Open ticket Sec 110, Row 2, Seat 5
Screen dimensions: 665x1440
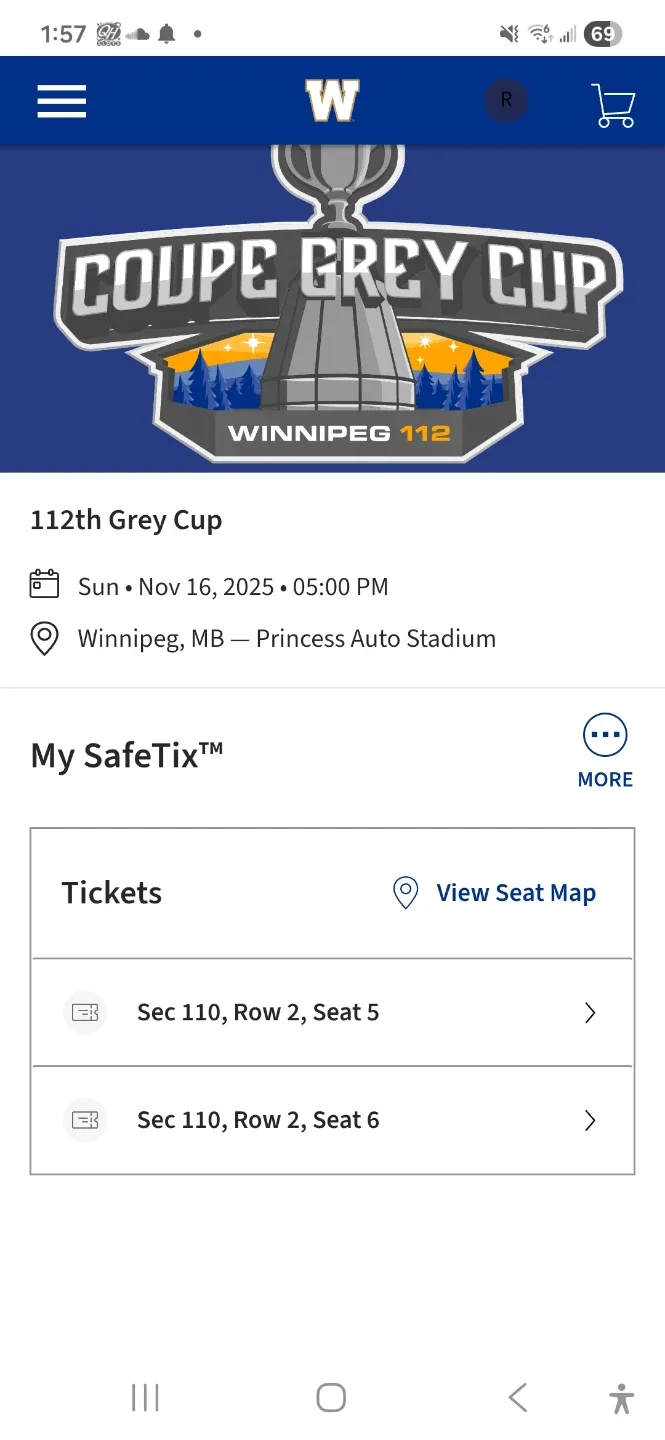pos(258,1013)
